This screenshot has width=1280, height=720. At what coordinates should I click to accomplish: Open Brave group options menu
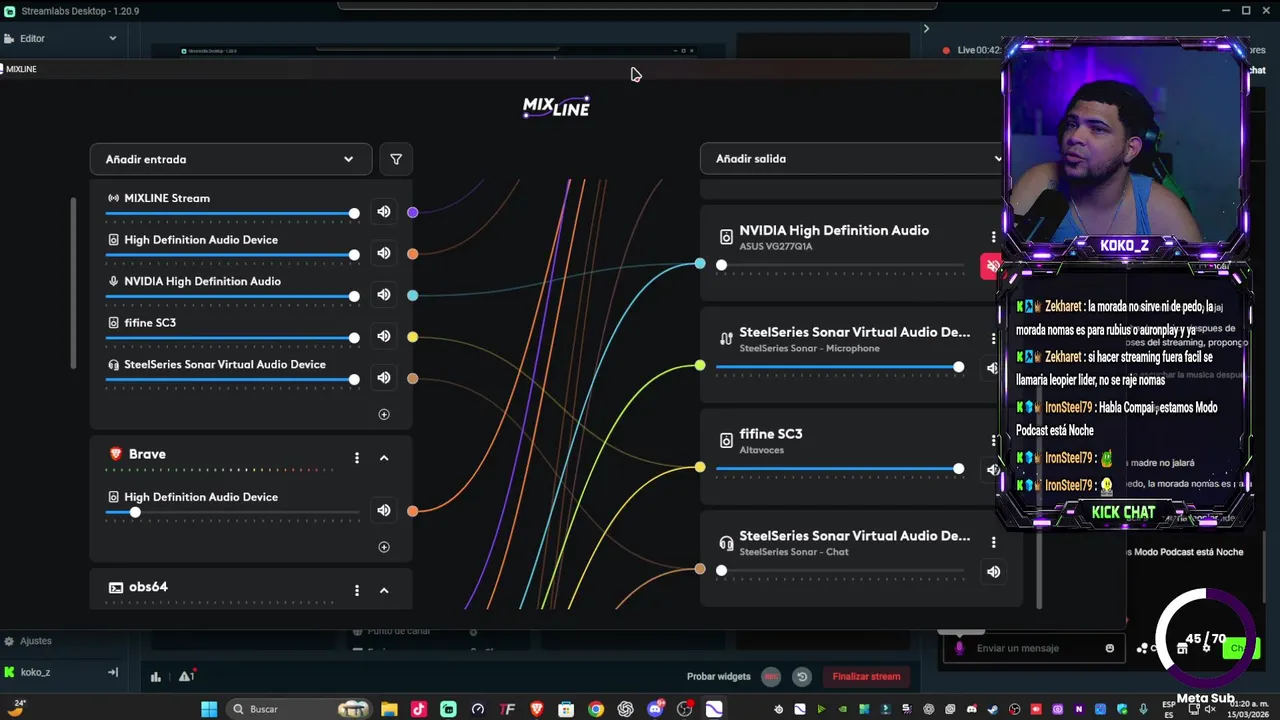tap(357, 458)
